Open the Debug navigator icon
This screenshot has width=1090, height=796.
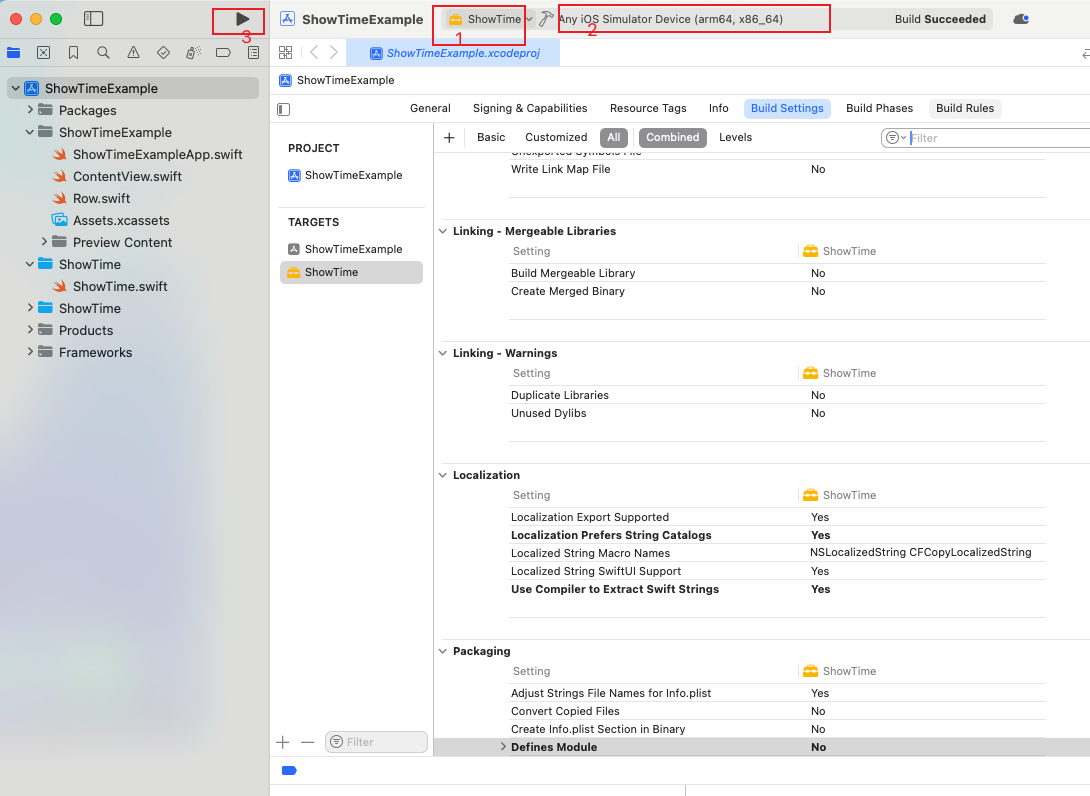(x=193, y=53)
